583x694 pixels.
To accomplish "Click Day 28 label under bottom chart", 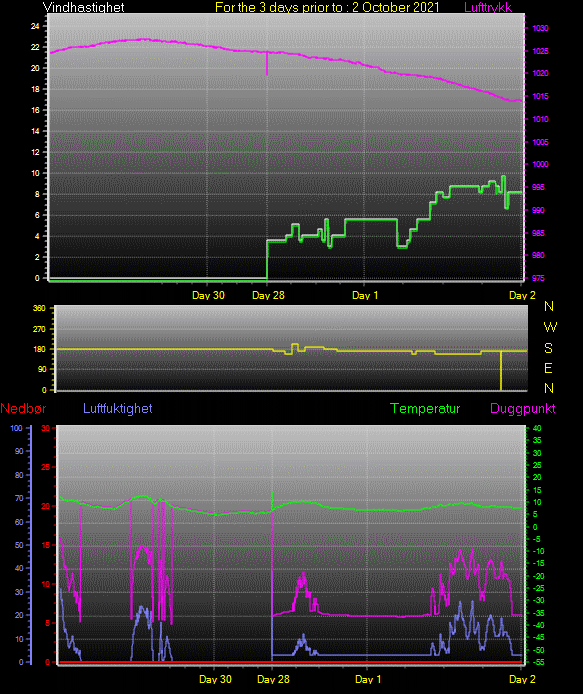I will (x=273, y=679).
